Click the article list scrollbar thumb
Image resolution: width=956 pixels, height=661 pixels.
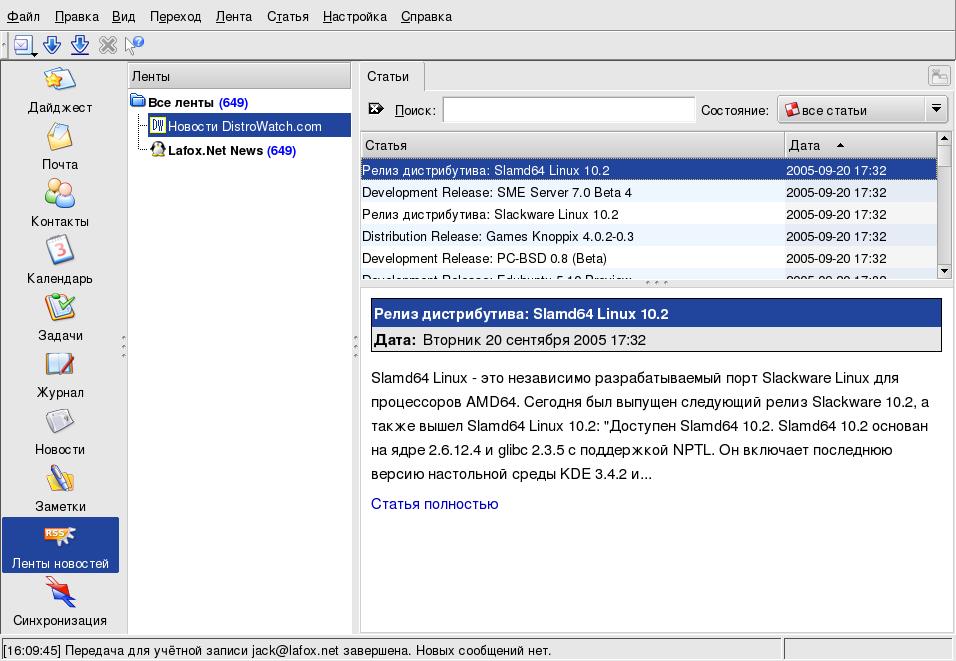(944, 155)
